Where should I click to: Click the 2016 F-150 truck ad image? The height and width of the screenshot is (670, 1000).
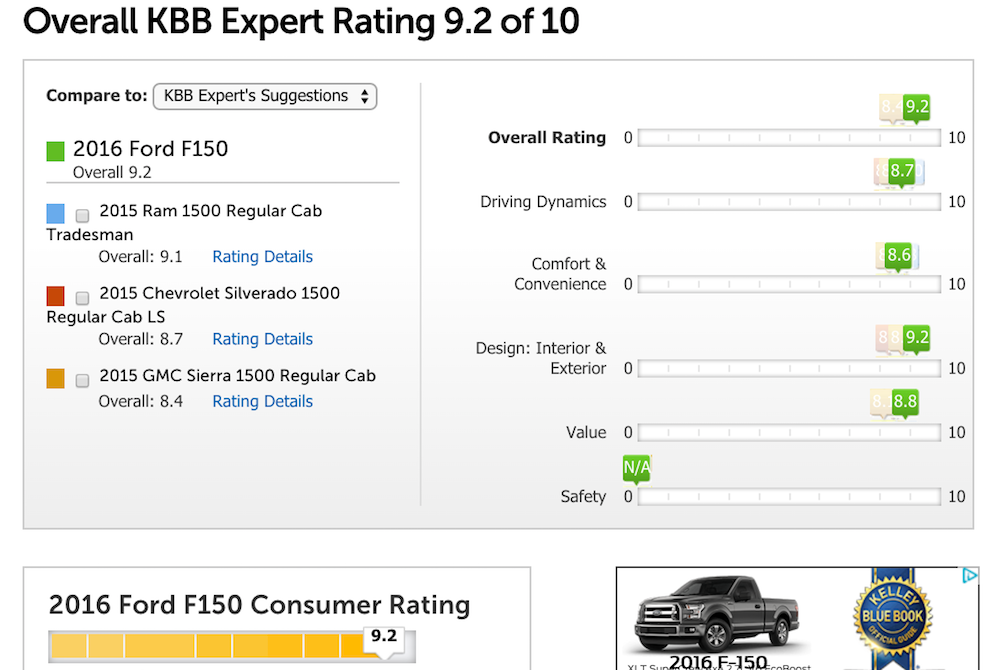[716, 613]
